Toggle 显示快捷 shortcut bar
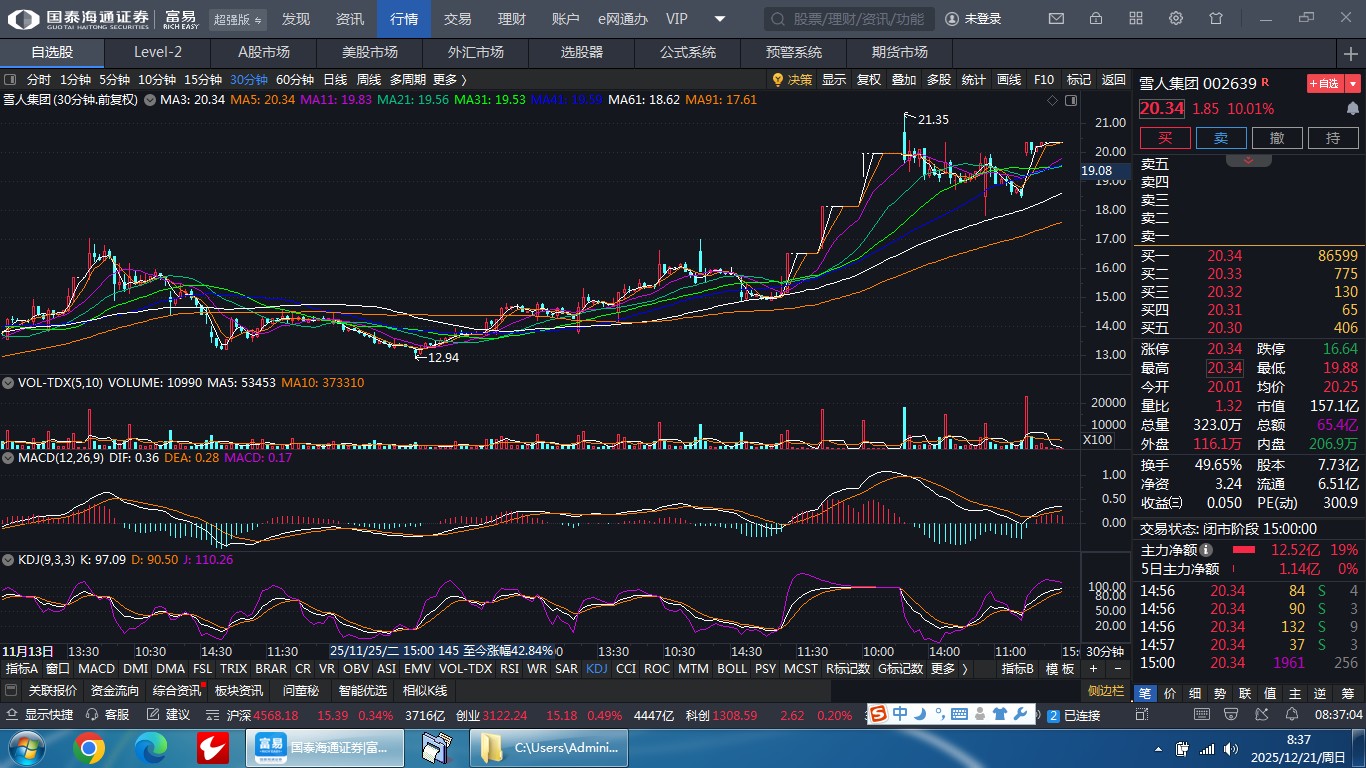Image resolution: width=1366 pixels, height=768 pixels. click(40, 715)
